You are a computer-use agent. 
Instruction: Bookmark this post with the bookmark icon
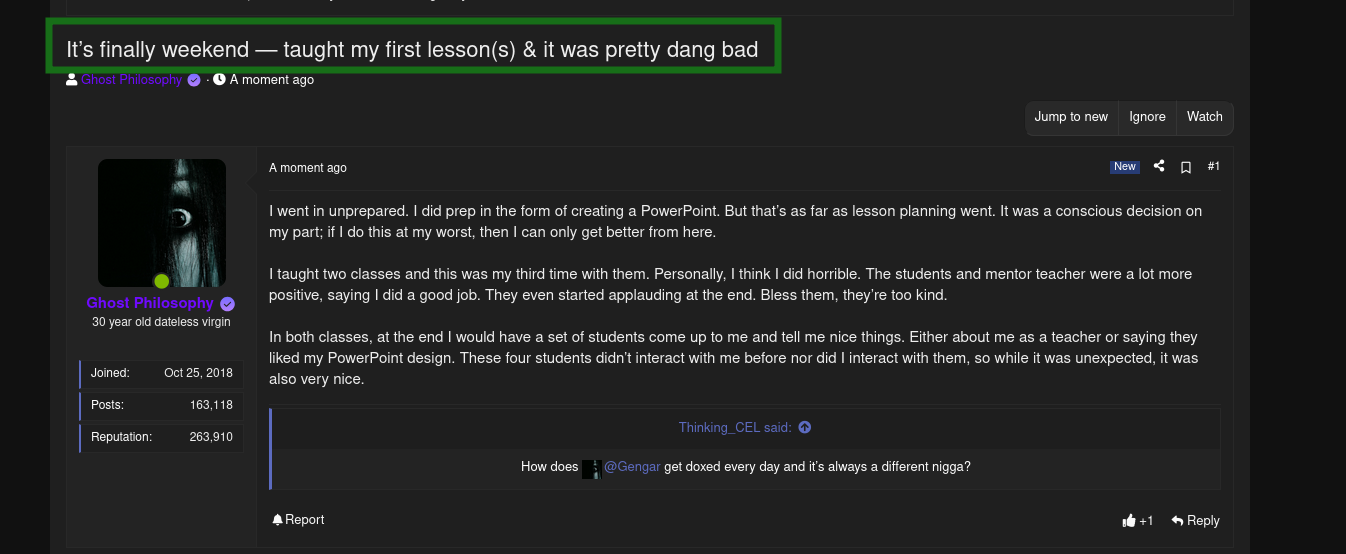1186,168
